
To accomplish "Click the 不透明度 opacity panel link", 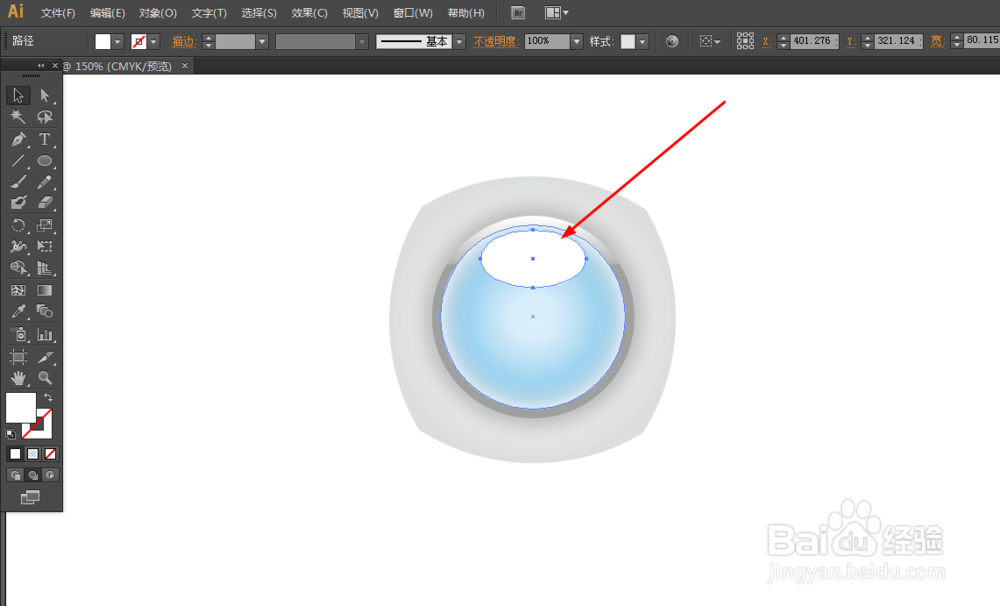I will pos(496,42).
